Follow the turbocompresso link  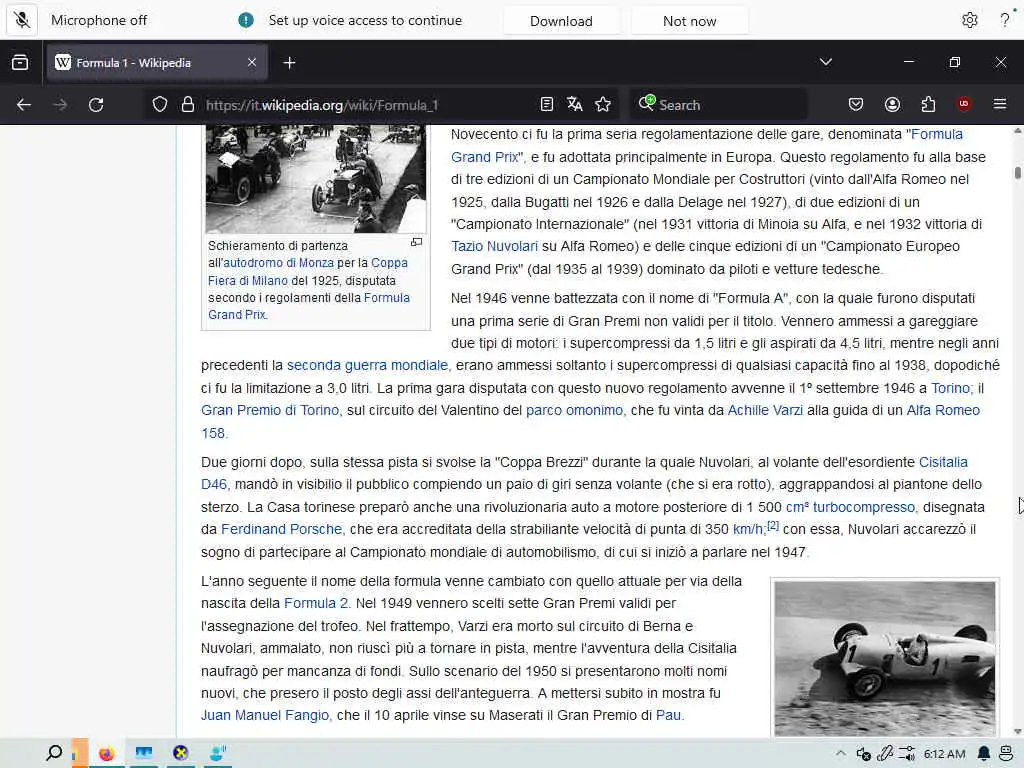pyautogui.click(x=863, y=507)
